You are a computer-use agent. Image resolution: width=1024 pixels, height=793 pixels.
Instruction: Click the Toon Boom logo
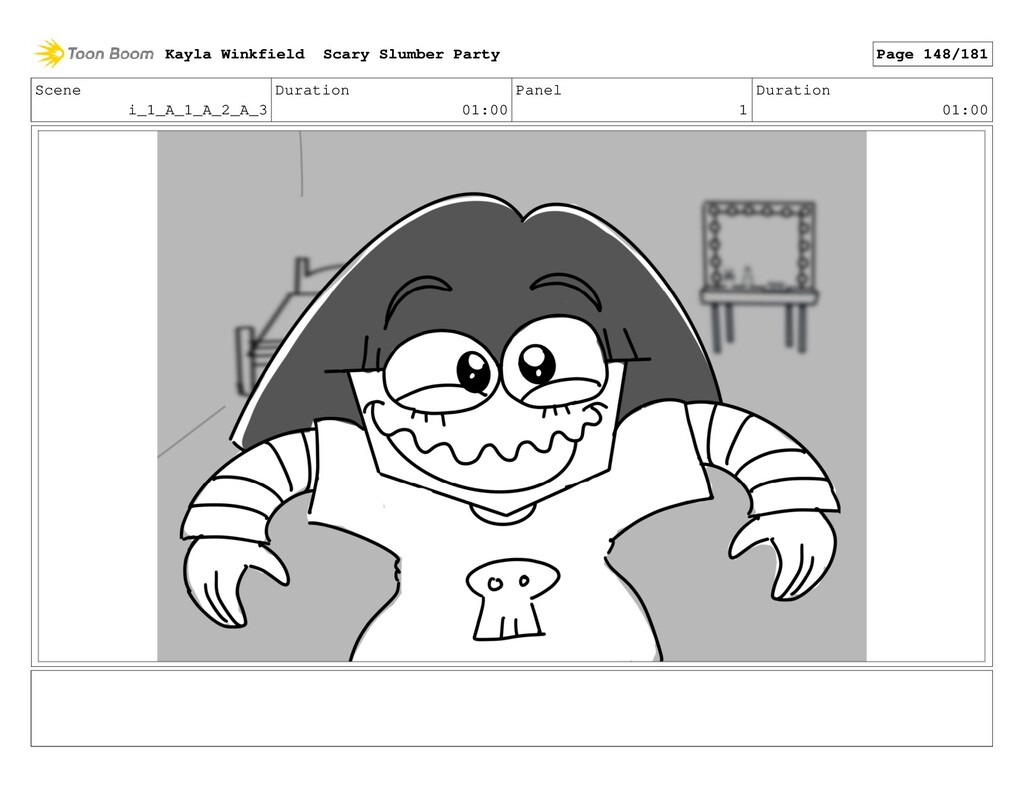pos(94,54)
